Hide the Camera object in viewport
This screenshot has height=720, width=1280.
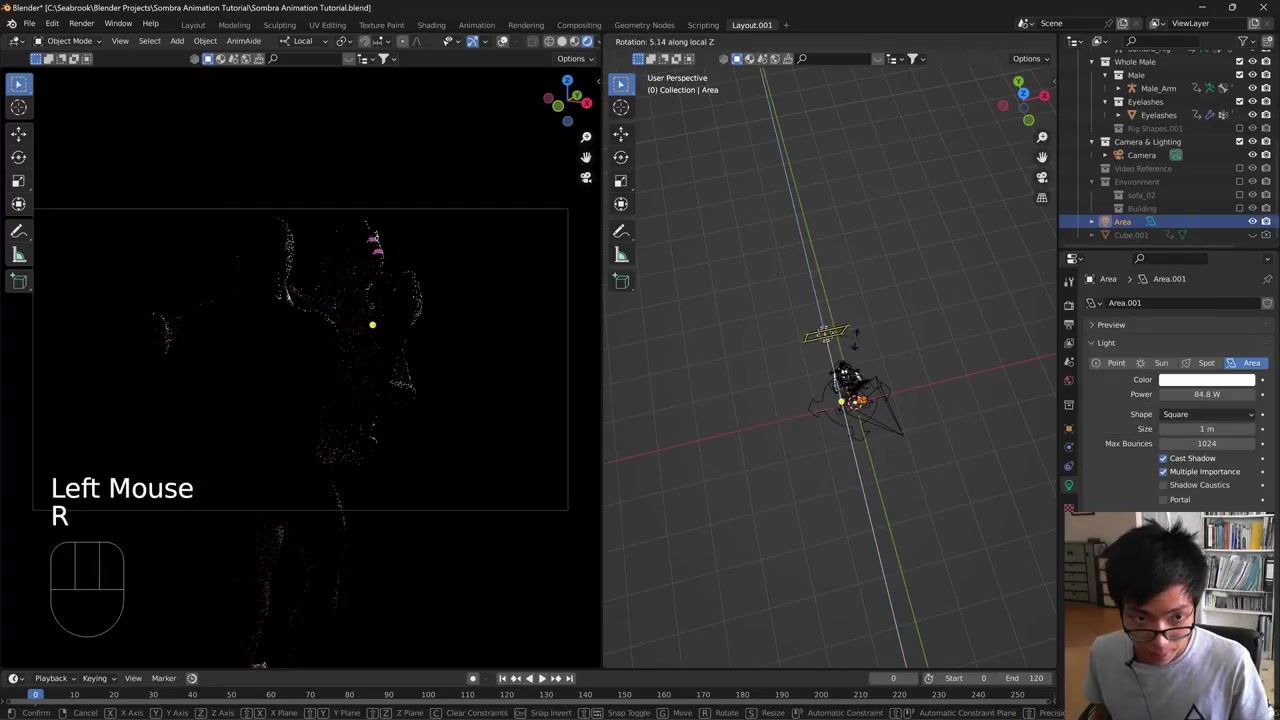click(1252, 155)
